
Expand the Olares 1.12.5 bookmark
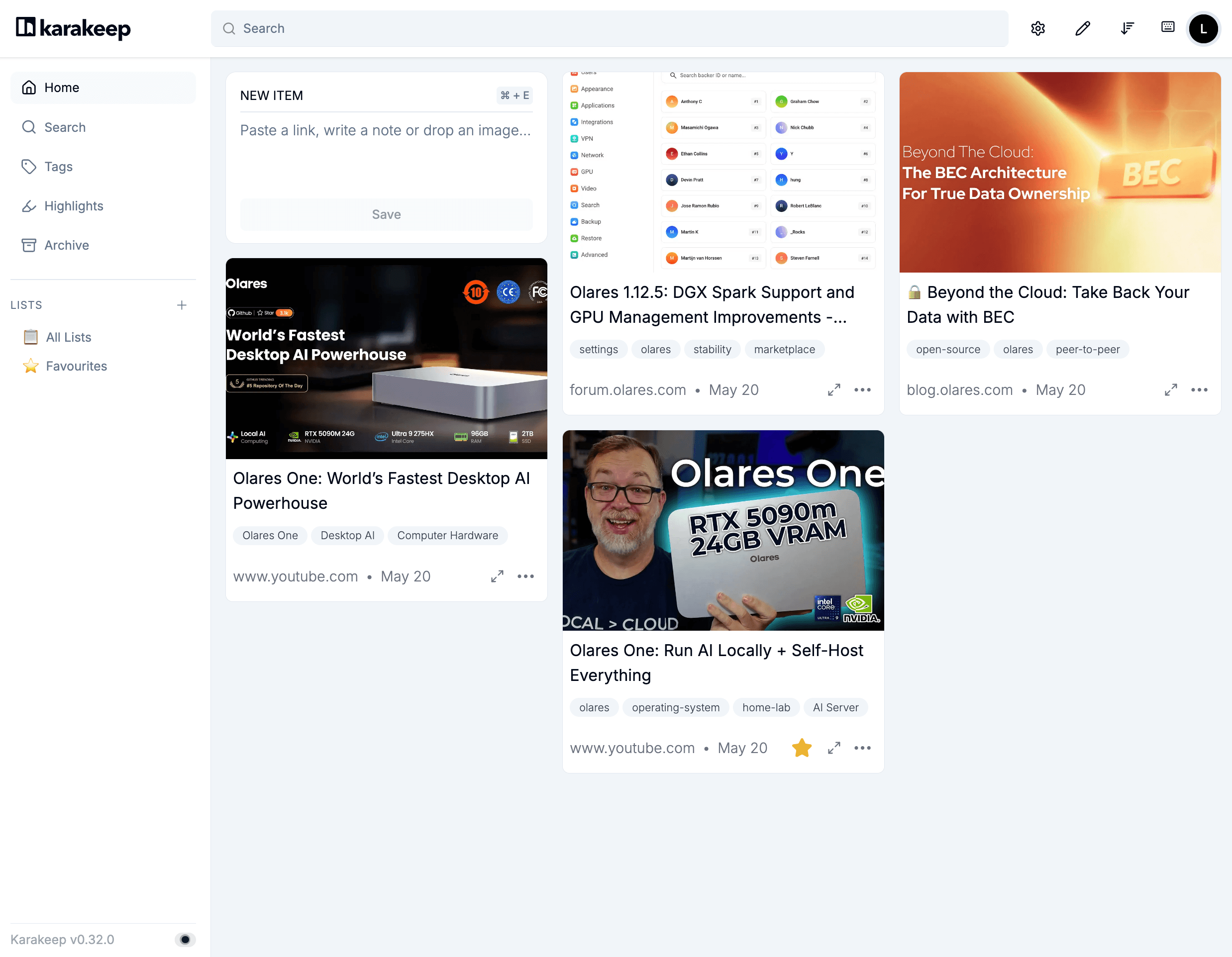pyautogui.click(x=834, y=389)
